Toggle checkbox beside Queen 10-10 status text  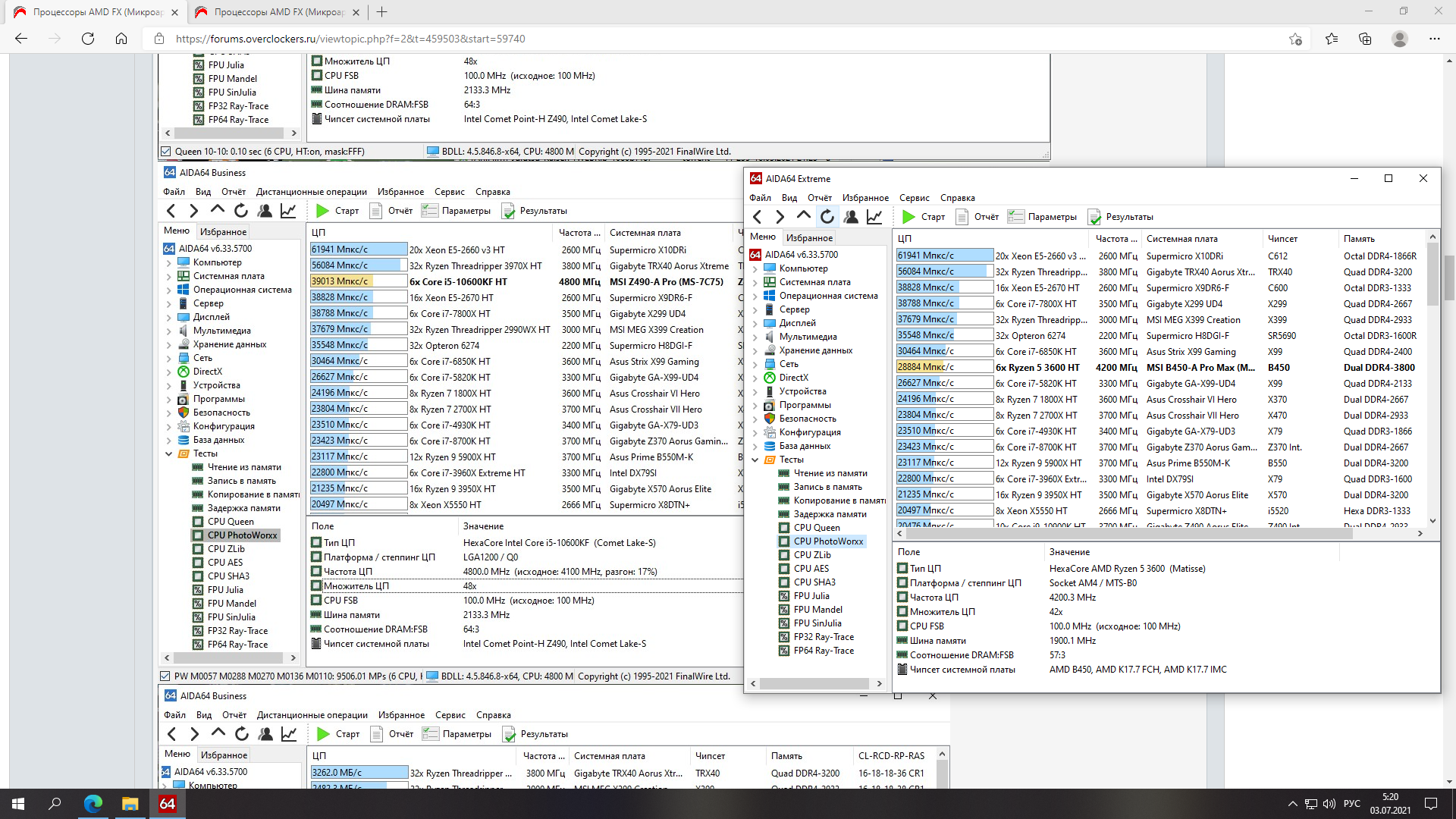(x=166, y=152)
